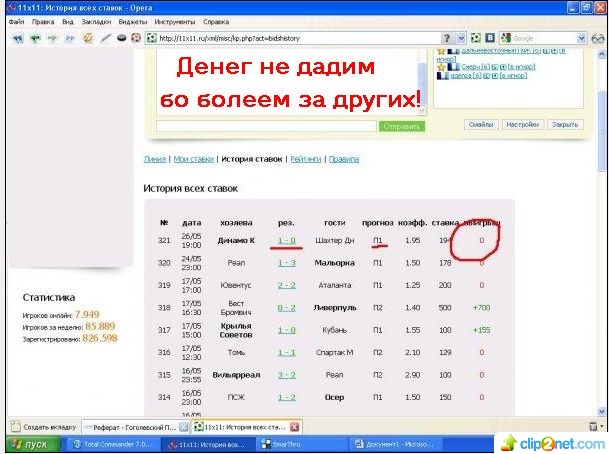
Task: Click the forward arrow toolbar icon
Action: pyautogui.click(x=52, y=38)
